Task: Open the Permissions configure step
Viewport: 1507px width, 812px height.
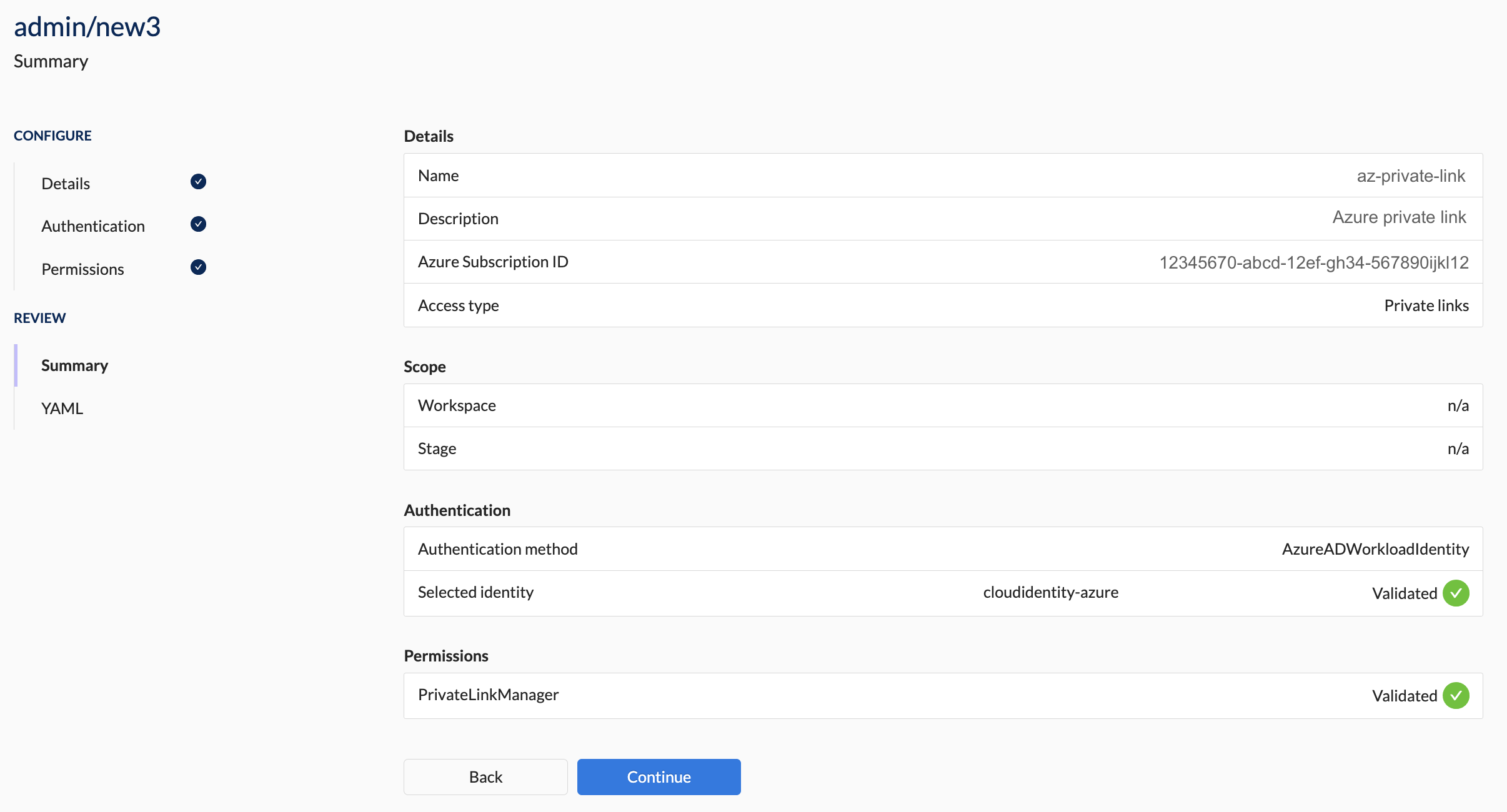Action: (82, 269)
